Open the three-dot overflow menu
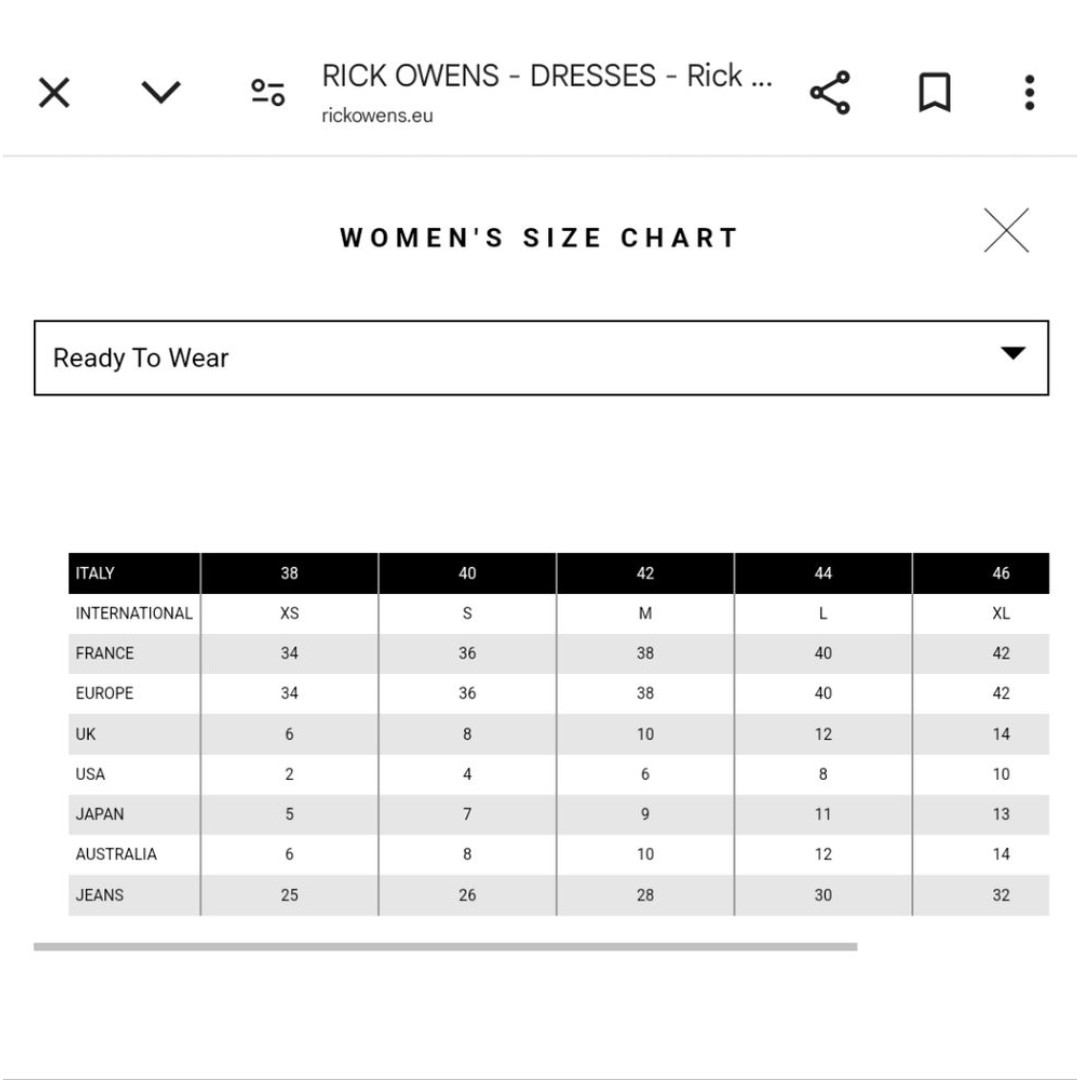Screen dimensions: 1080x1080 pyautogui.click(x=1029, y=92)
